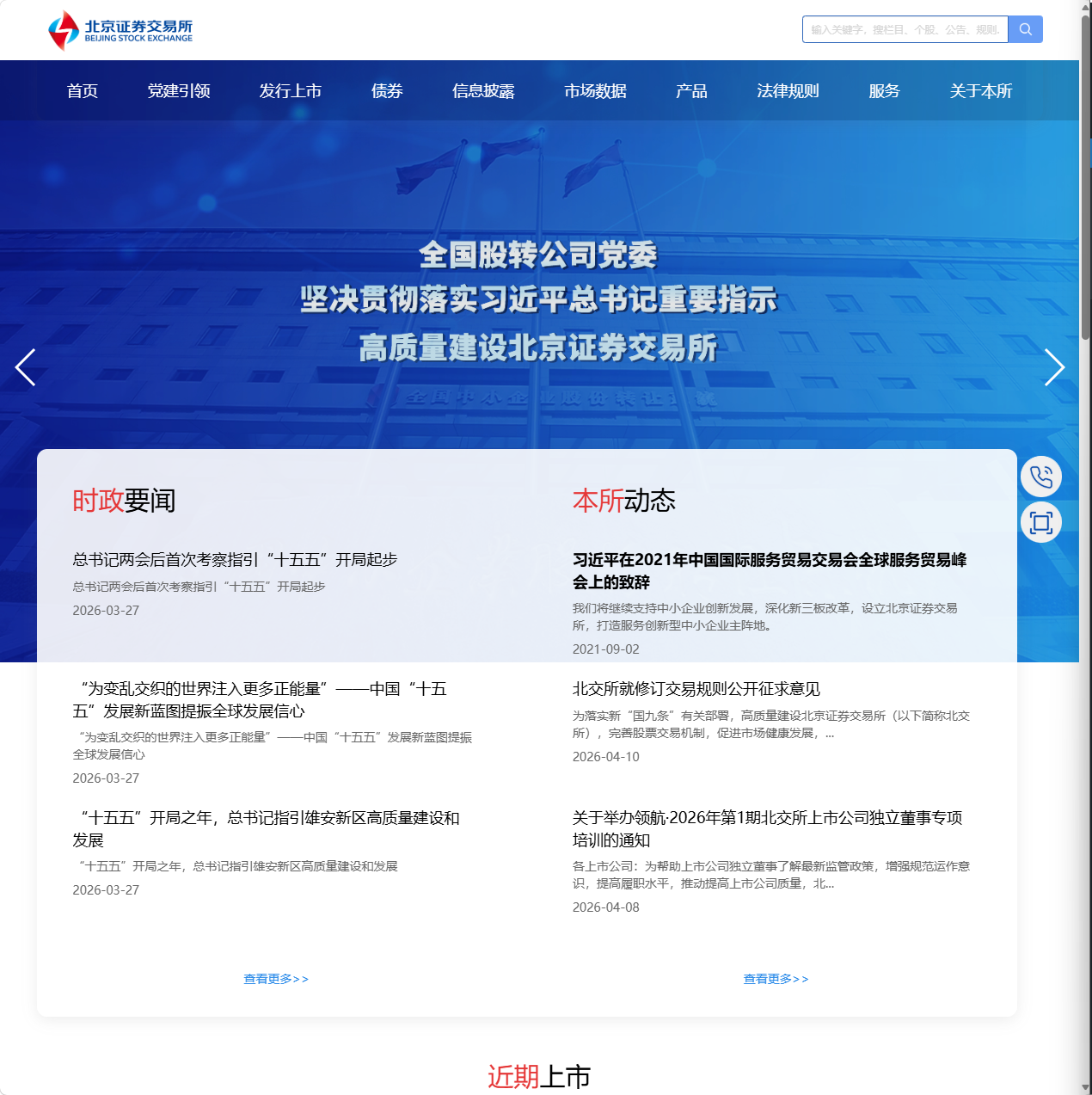The image size is (1092, 1095).
Task: Click the magnifier search icon
Action: point(1025,28)
